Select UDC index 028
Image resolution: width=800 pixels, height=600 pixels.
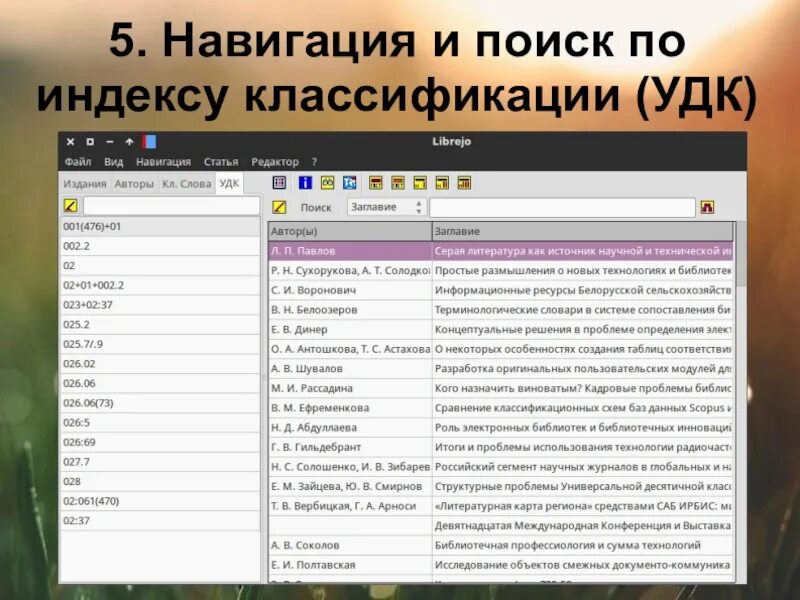(x=160, y=482)
